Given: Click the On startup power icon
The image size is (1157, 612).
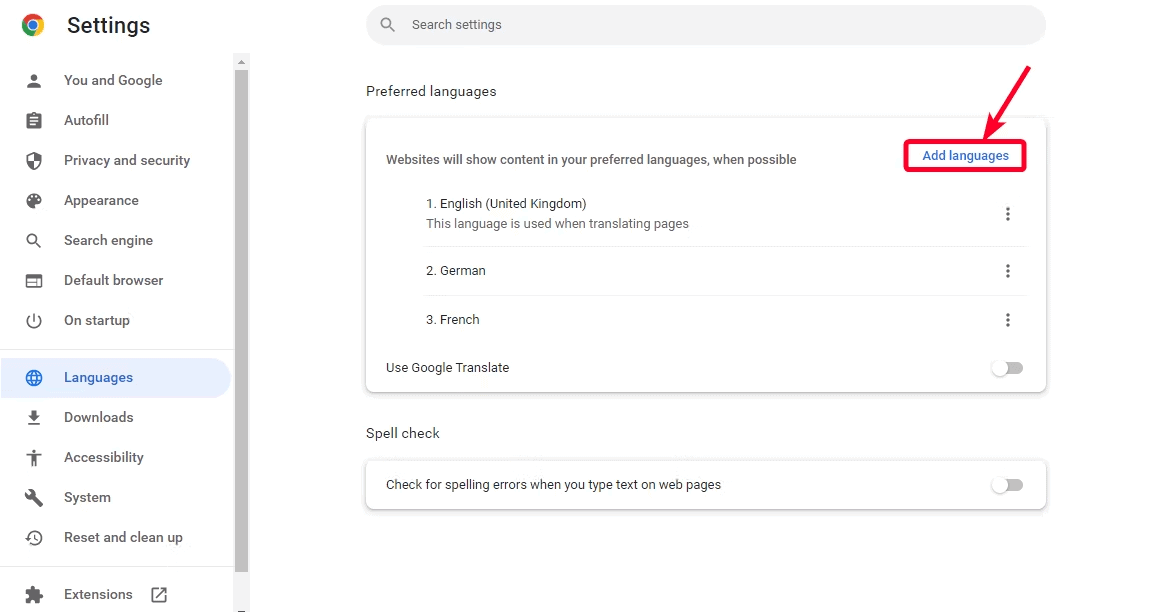Looking at the screenshot, I should click(35, 320).
